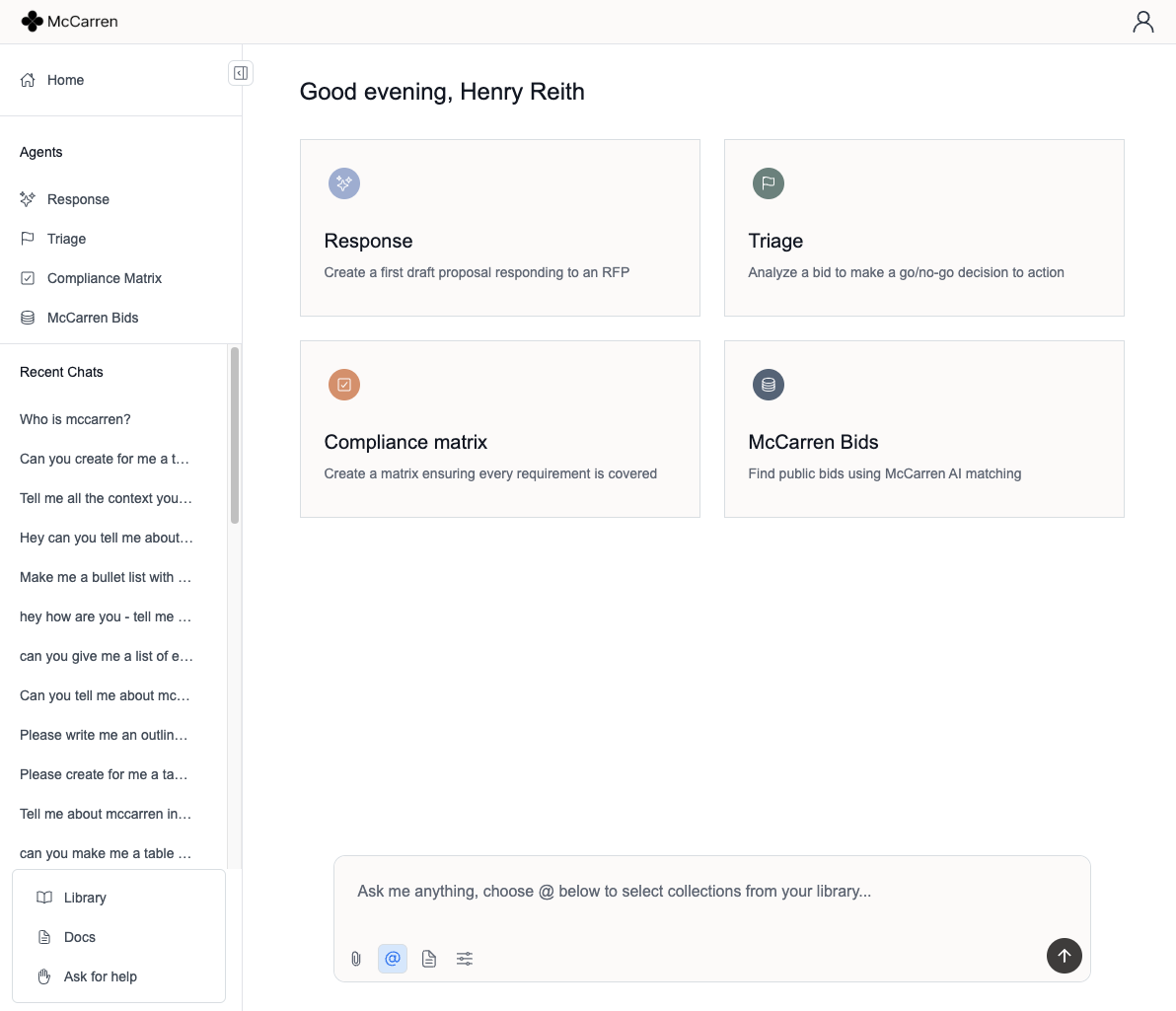Click the Compliance Matrix checkbox icon in sidebar
Image resolution: width=1176 pixels, height=1011 pixels.
pyautogui.click(x=28, y=278)
